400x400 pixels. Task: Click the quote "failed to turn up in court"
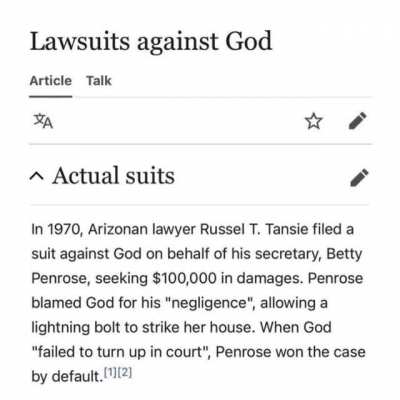121,352
